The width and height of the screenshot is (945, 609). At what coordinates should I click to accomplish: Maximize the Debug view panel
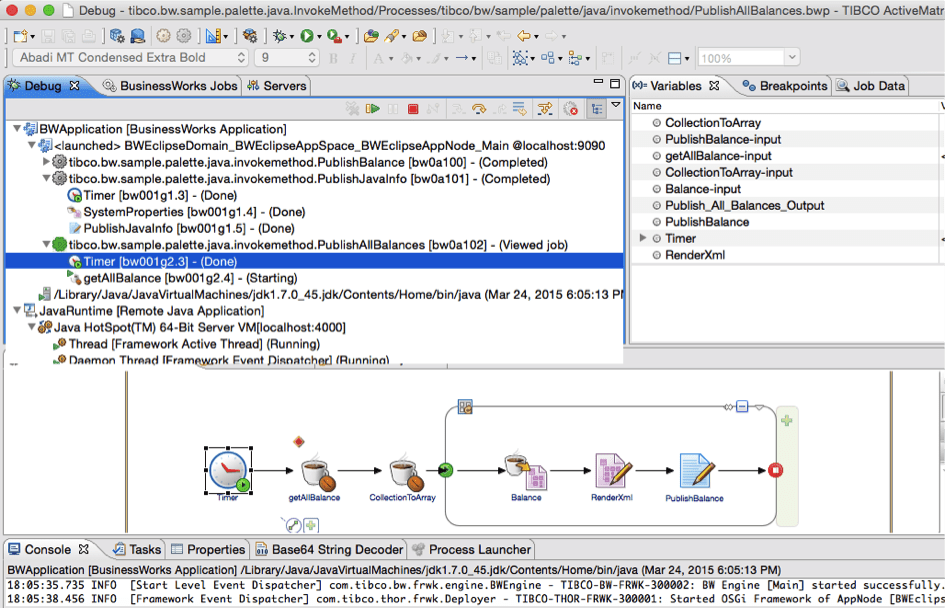(615, 84)
